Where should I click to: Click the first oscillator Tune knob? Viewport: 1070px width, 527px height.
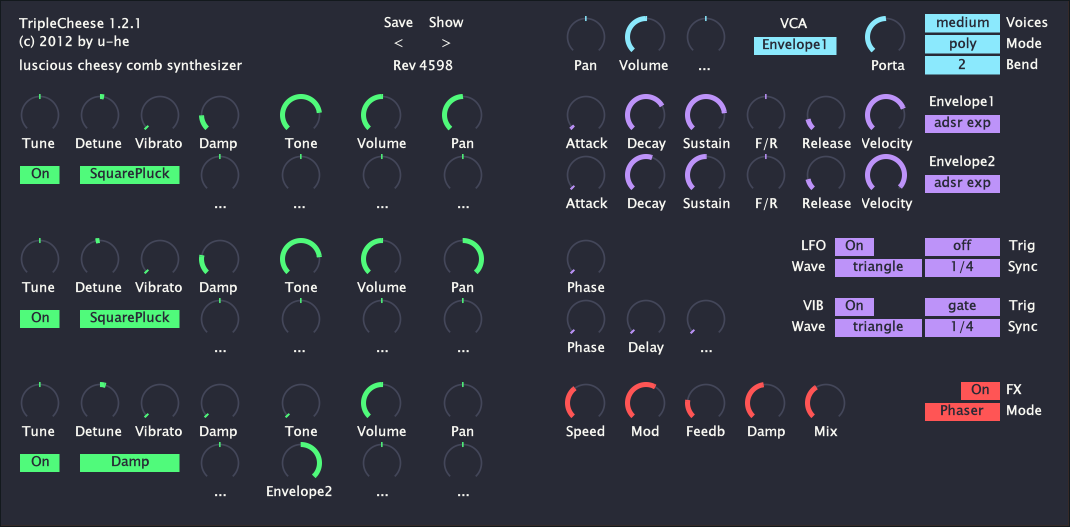click(40, 114)
